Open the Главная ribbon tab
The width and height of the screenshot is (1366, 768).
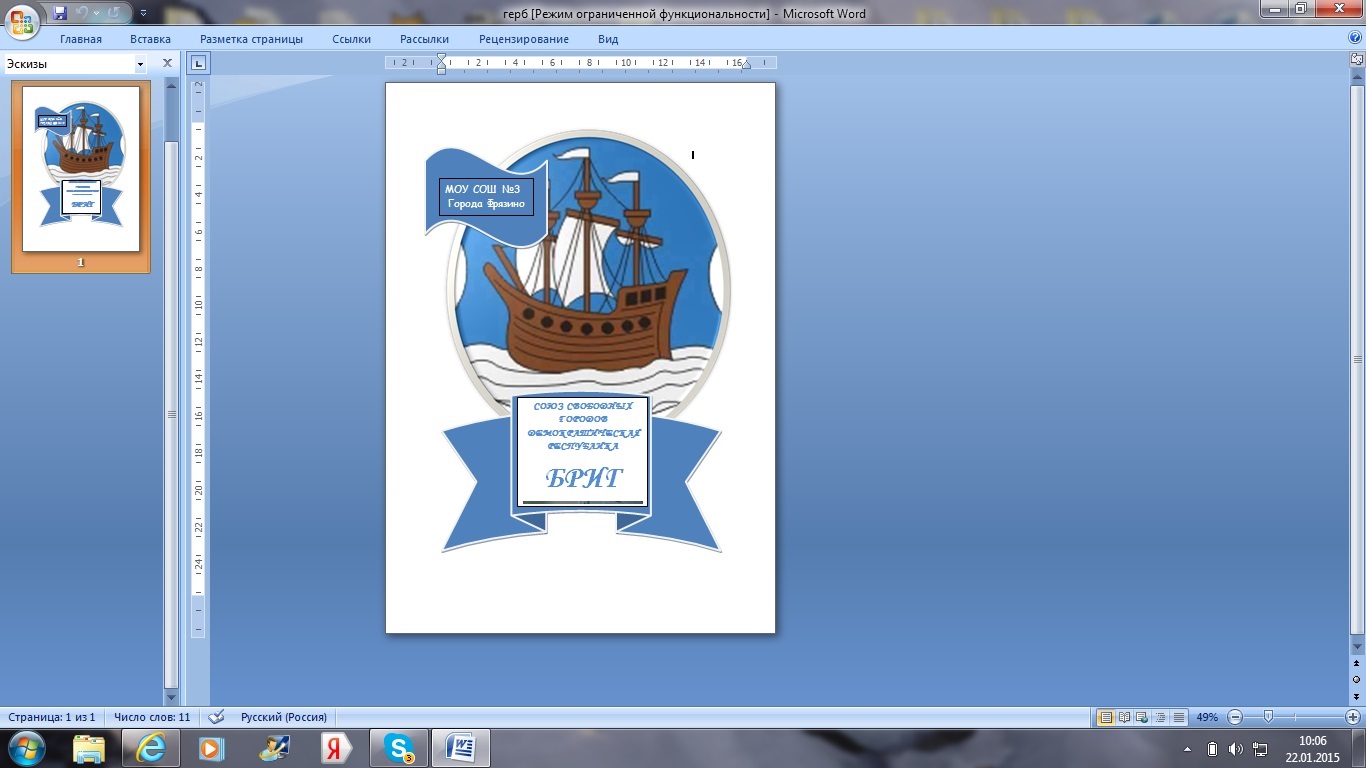tap(81, 39)
